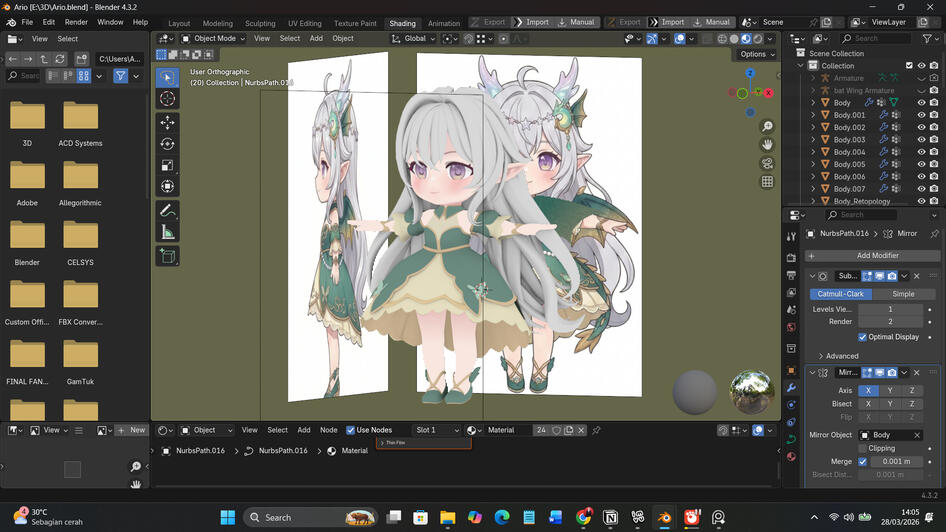Switch to the UV Editing workspace tab
This screenshot has width=946, height=532.
(x=305, y=23)
